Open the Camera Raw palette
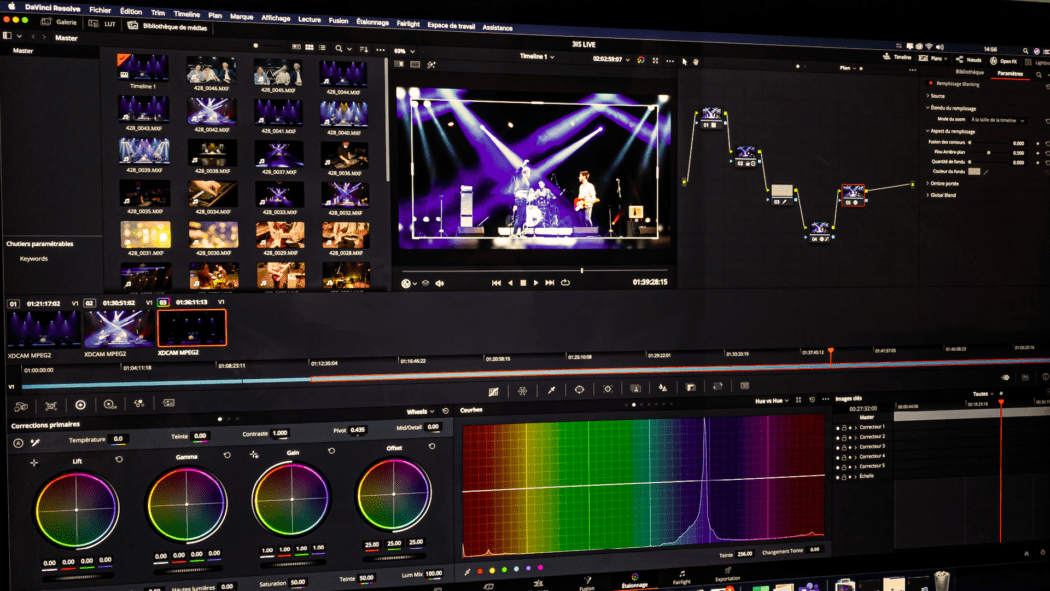Screen dimensions: 1050x591 coord(21,406)
